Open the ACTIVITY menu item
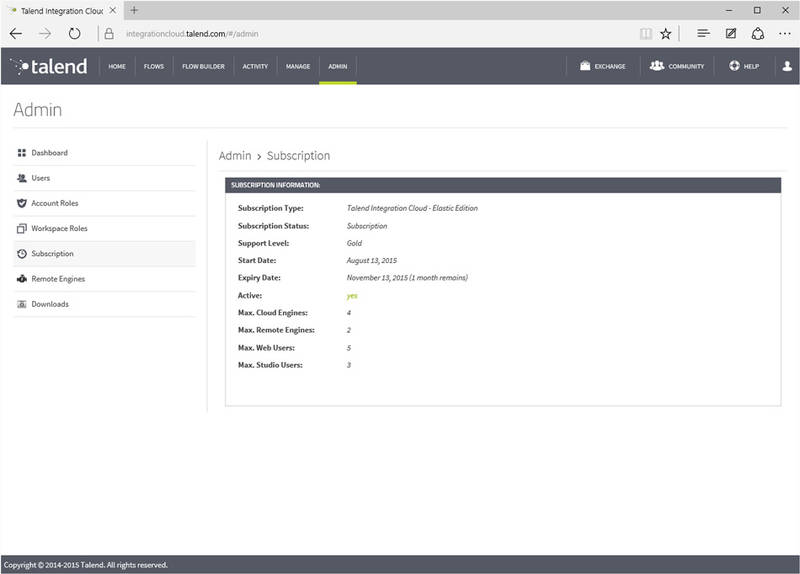Viewport: 800px width, 574px height. point(255,66)
